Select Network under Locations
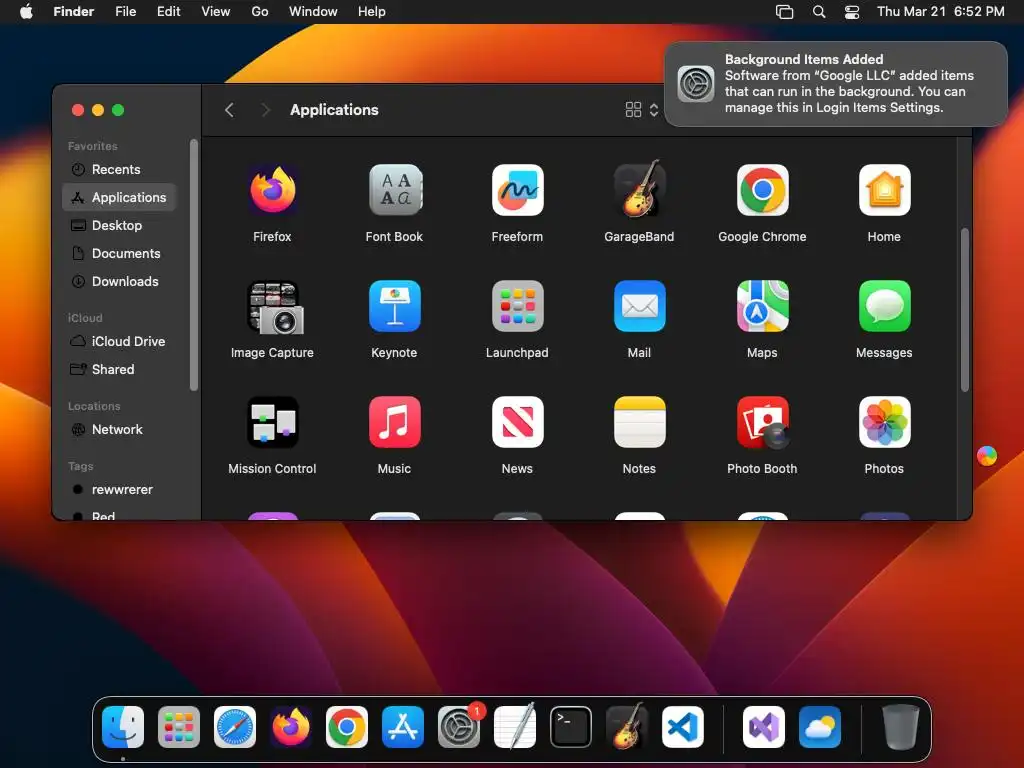 119,430
